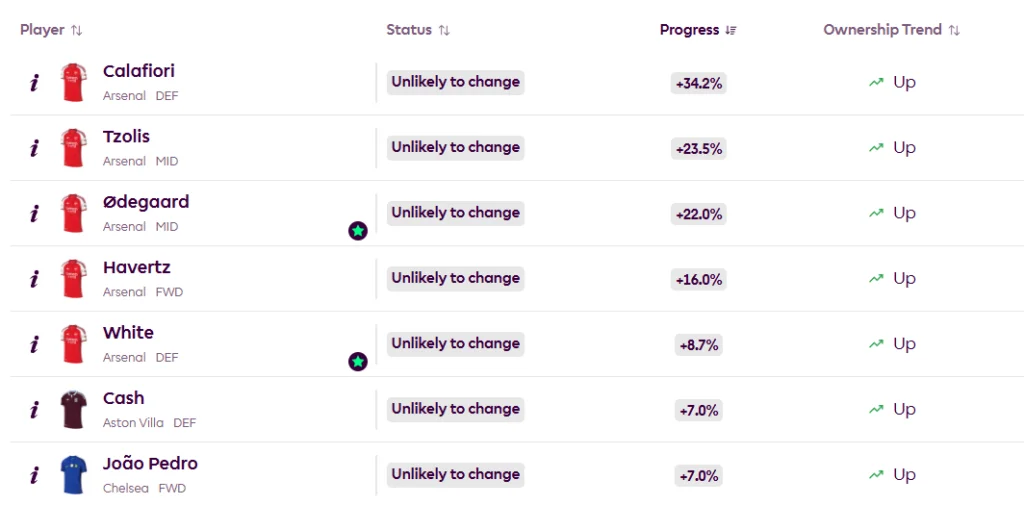
Task: Open info icon for Calafiori
Action: 34,83
